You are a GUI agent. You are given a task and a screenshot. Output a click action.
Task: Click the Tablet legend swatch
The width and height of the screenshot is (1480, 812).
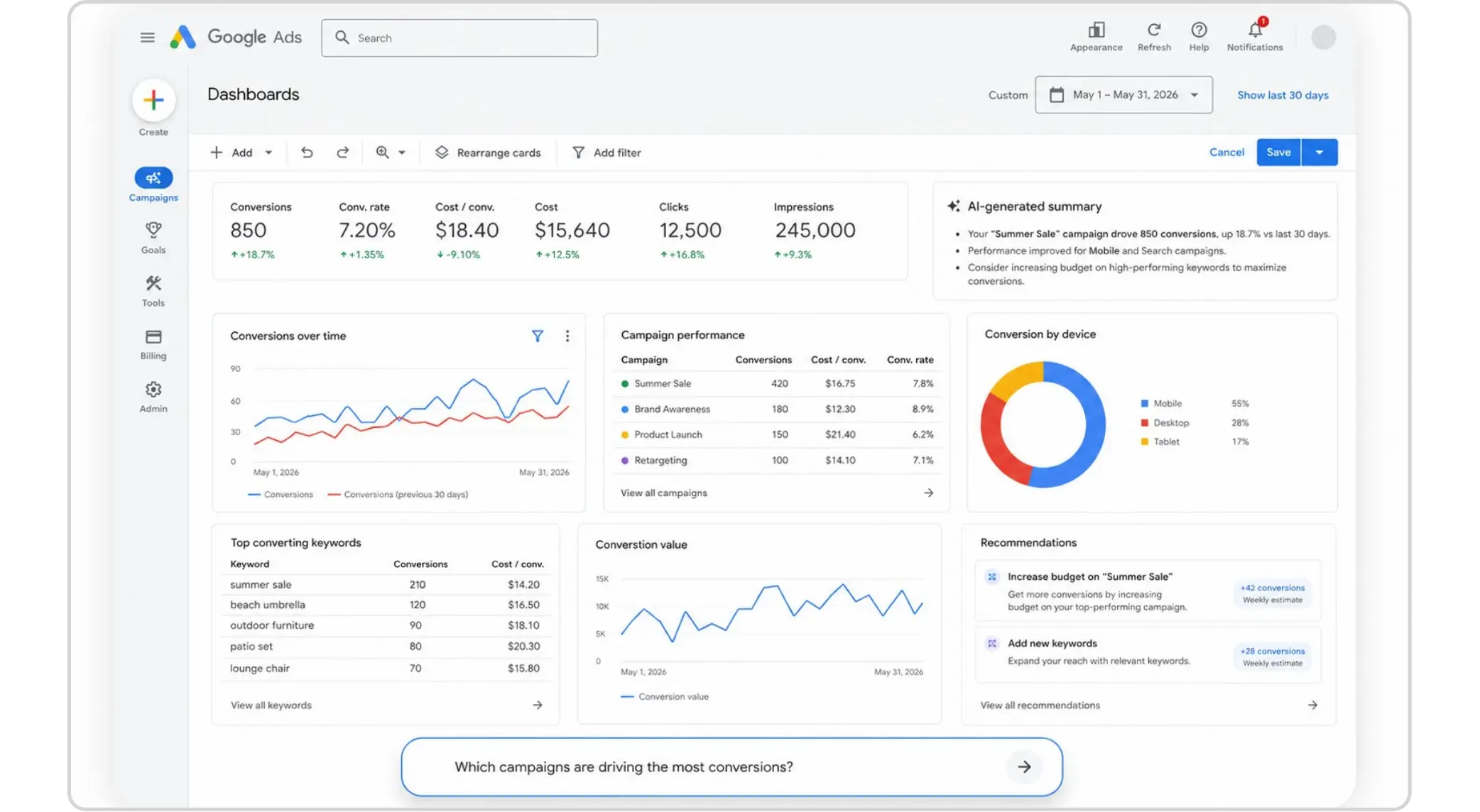click(x=1144, y=441)
